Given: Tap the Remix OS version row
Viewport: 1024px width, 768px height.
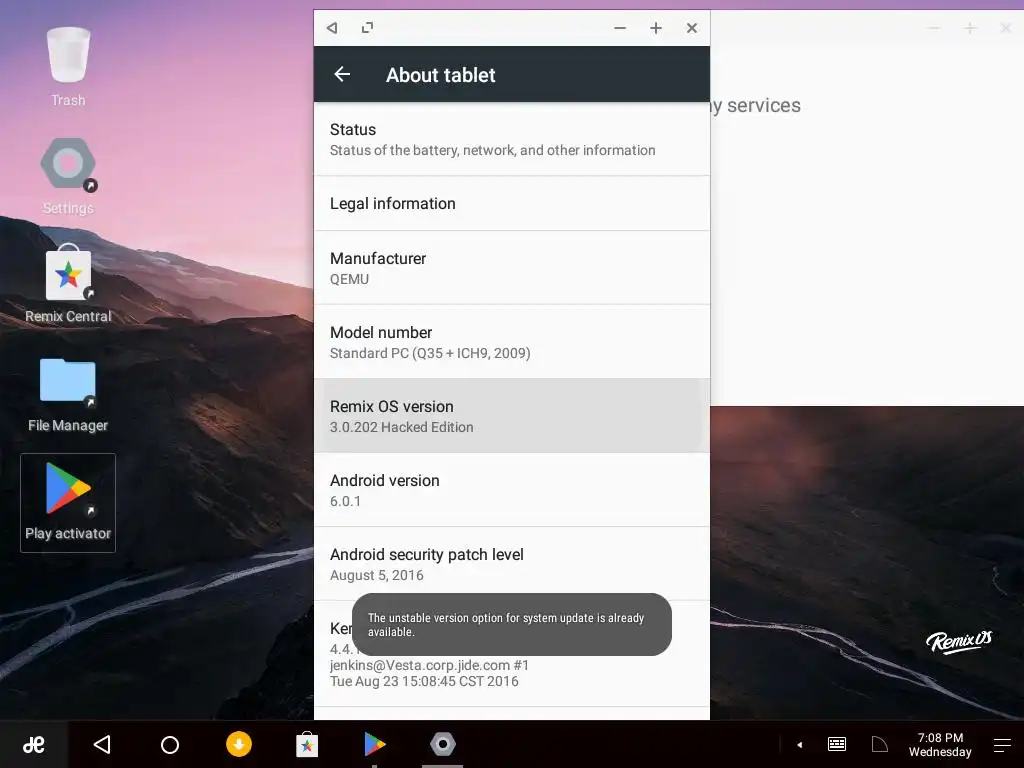Looking at the screenshot, I should (512, 415).
